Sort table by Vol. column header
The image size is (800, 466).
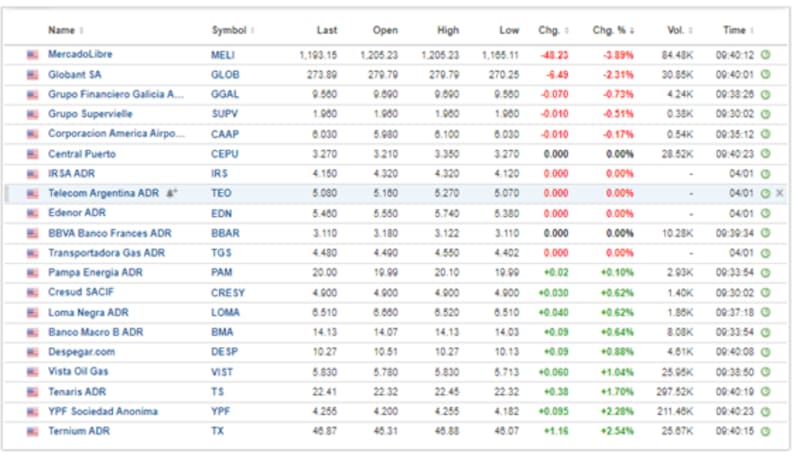pos(682,30)
